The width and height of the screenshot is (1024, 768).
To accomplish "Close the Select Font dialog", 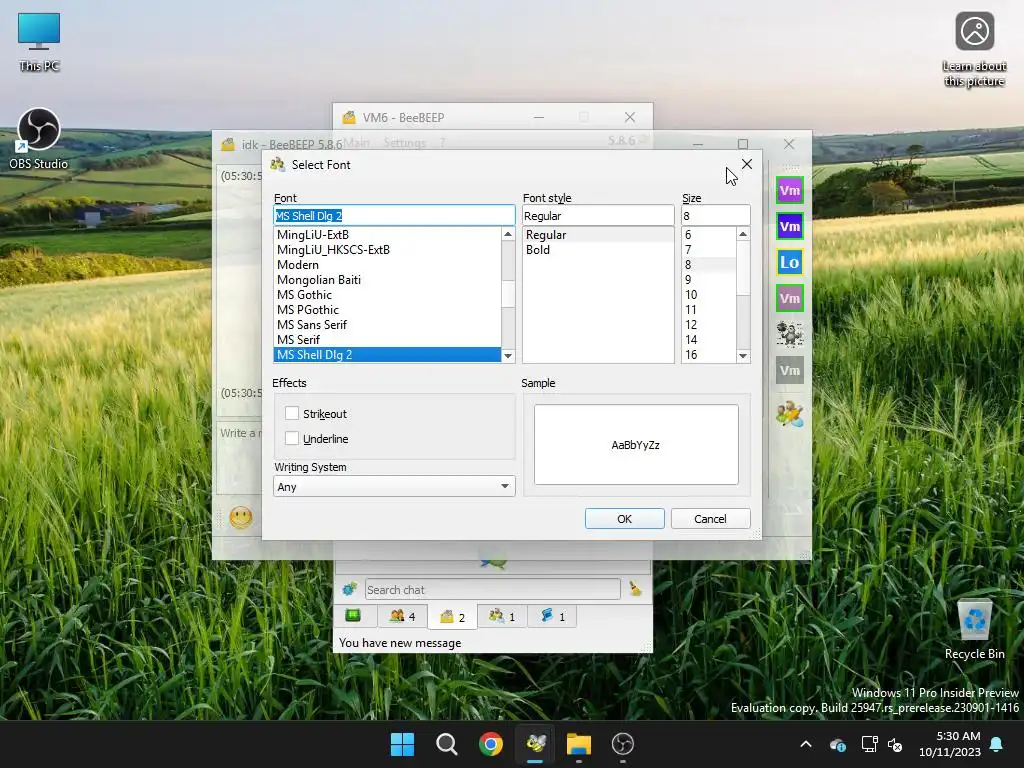I will pyautogui.click(x=746, y=164).
